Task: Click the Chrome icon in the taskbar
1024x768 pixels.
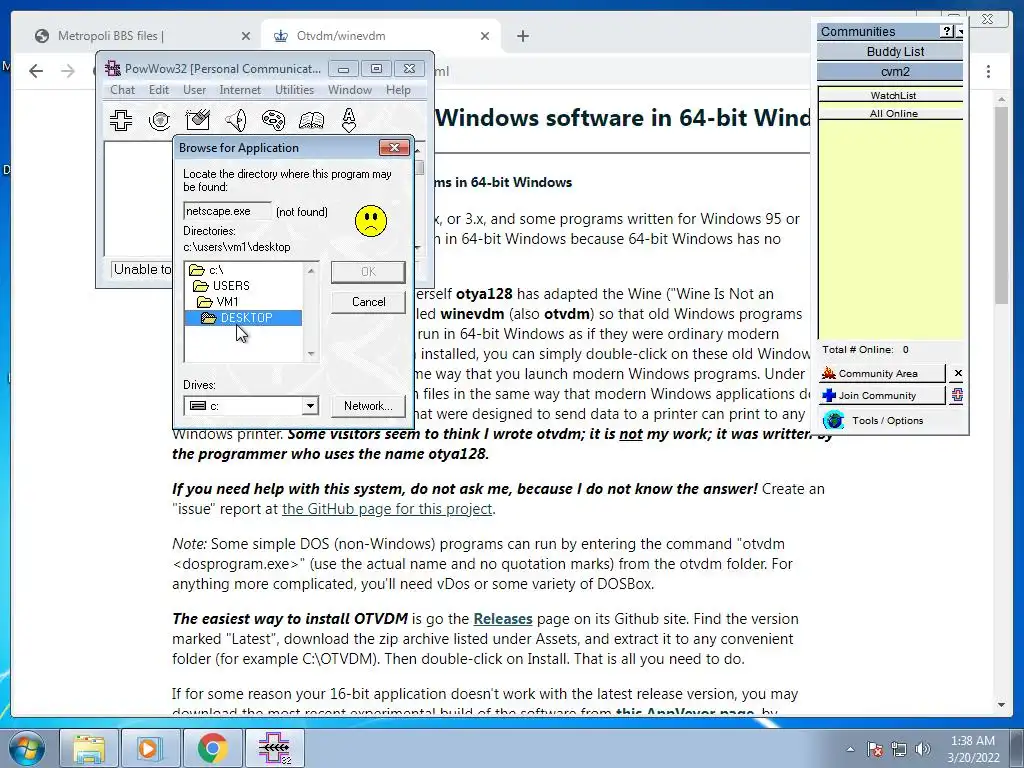Action: point(212,748)
